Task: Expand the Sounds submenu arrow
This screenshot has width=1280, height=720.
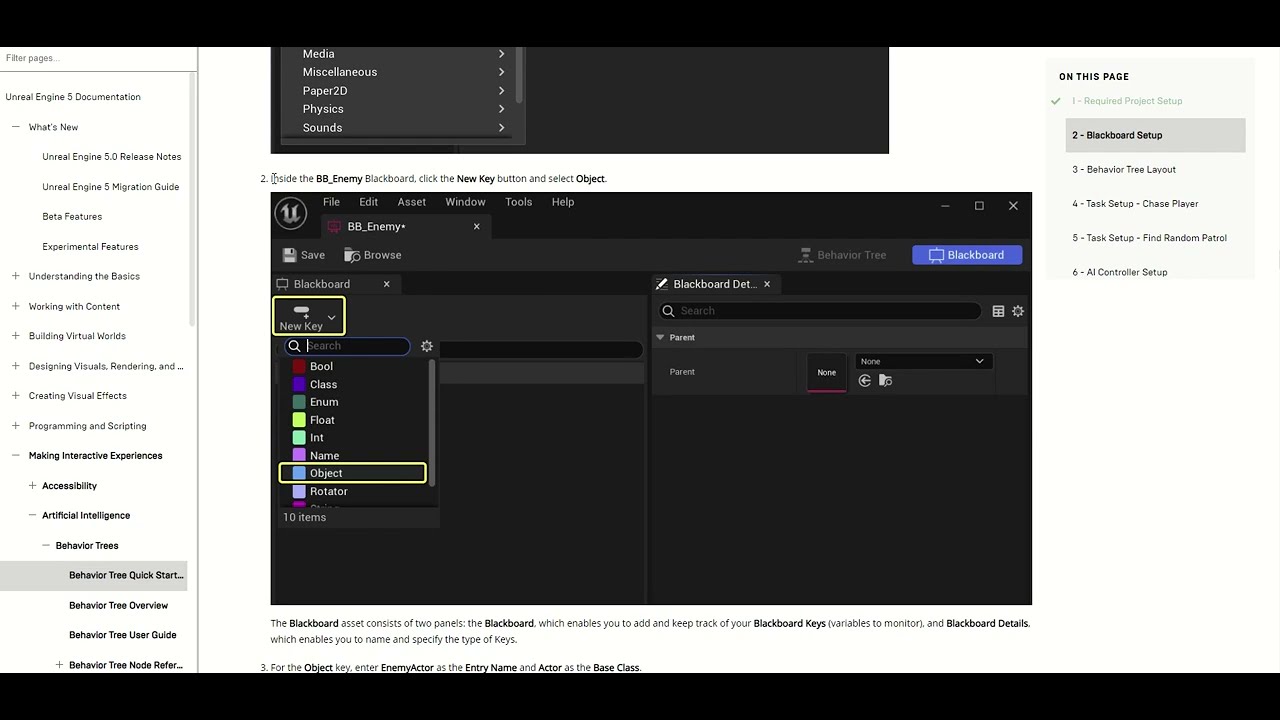Action: click(502, 128)
